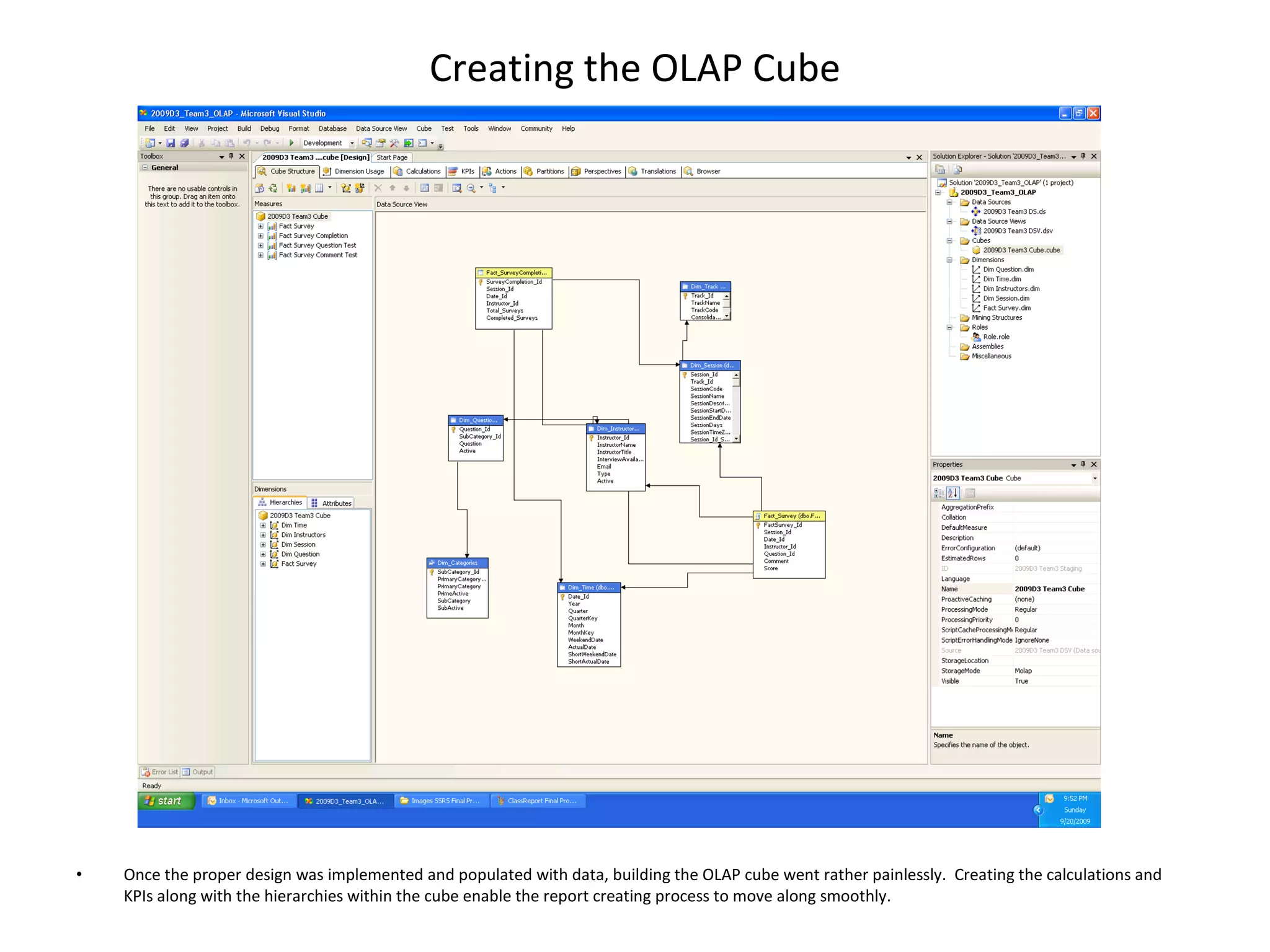Toggle auto-hide pin on Toolbox panel

[231, 156]
